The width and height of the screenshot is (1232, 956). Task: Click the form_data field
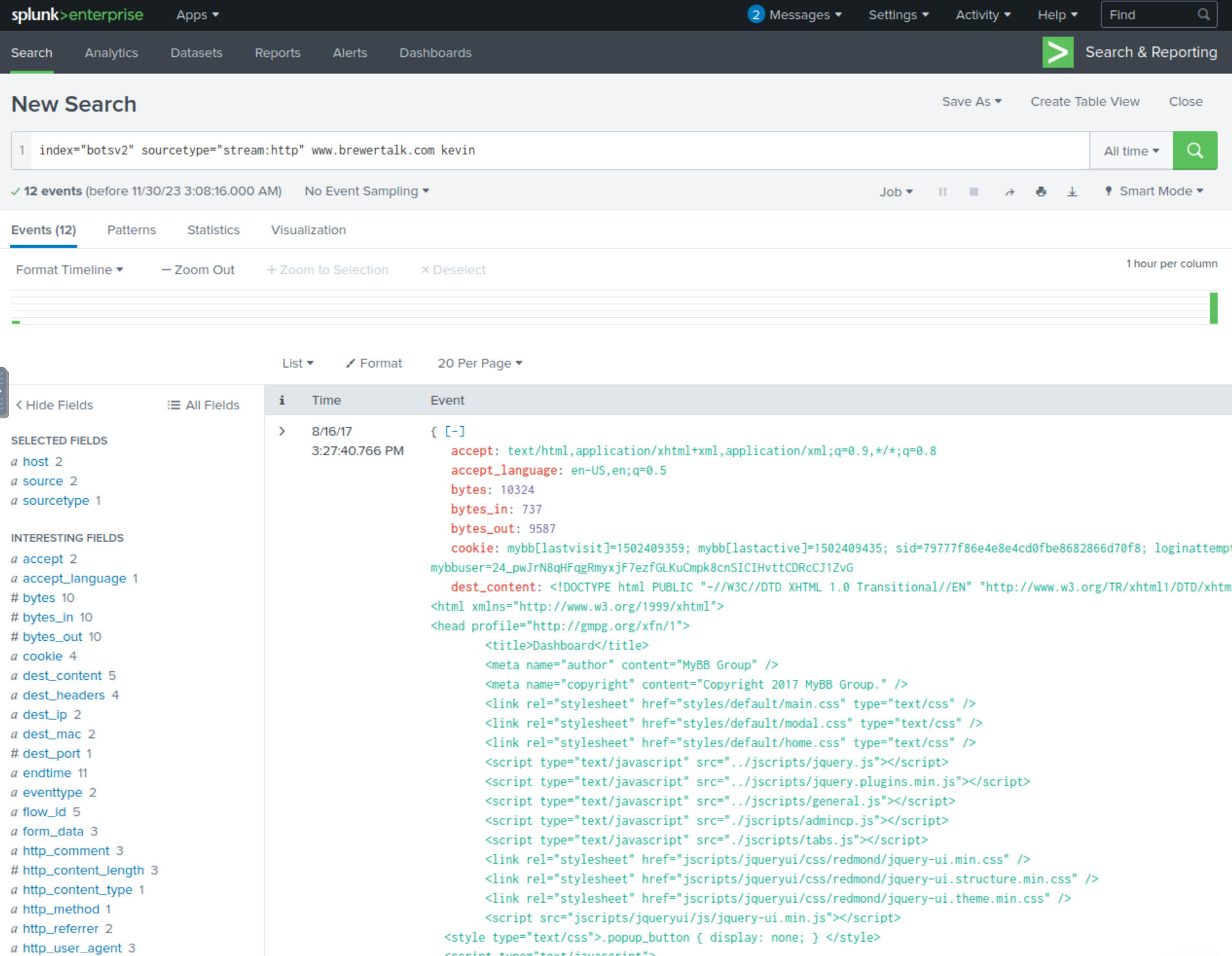[53, 831]
